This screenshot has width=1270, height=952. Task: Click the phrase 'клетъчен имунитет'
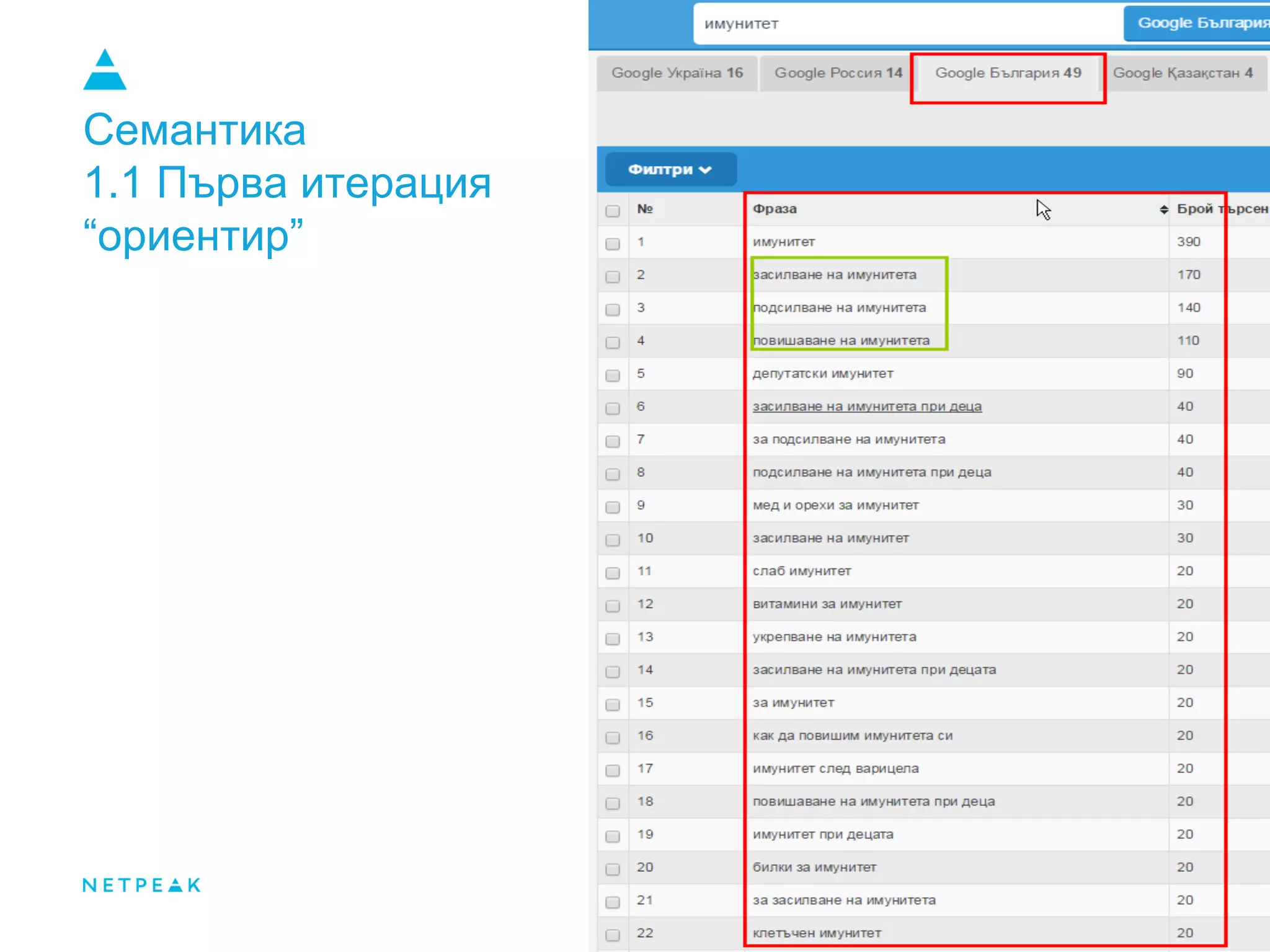(x=817, y=933)
